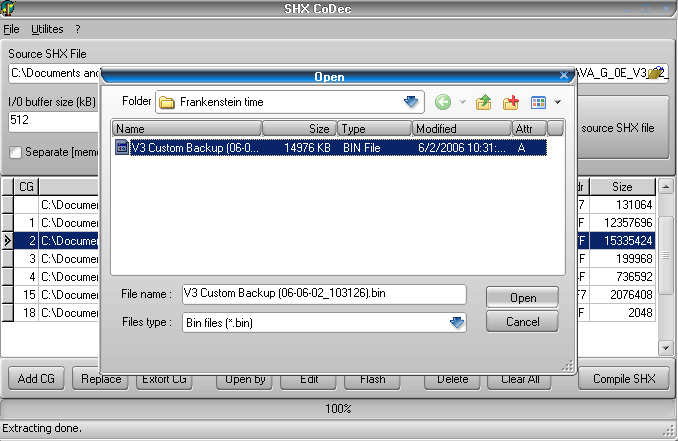This screenshot has height=441, width=678.
Task: Click the BIN file icon of V3 Custom Backup
Action: pyautogui.click(x=122, y=147)
